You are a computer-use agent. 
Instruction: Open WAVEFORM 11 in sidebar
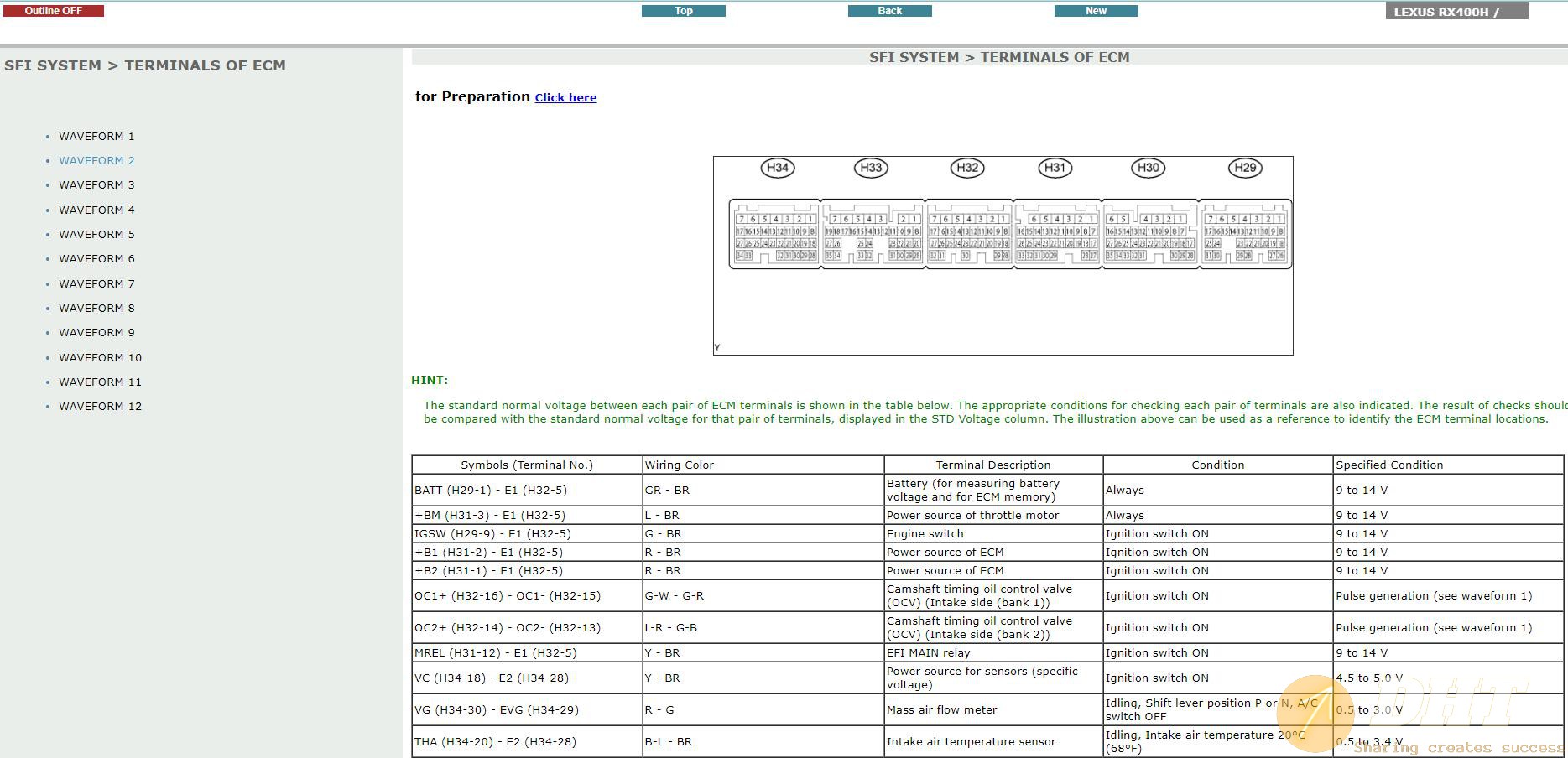[100, 382]
